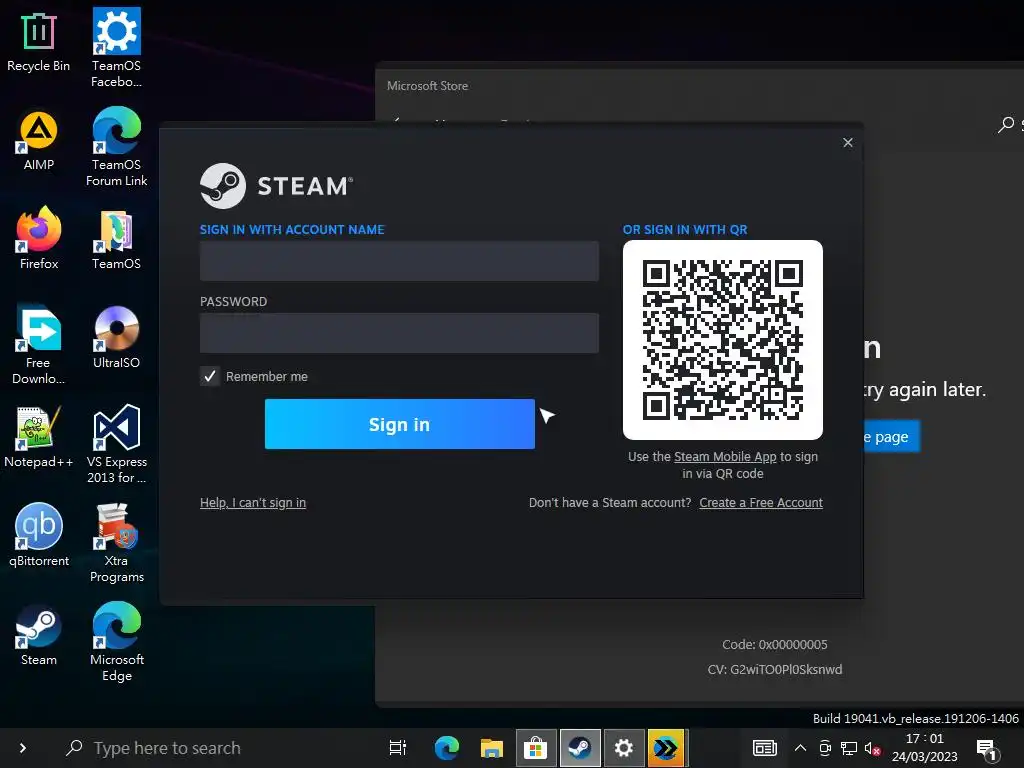Click the Steam QR code image
This screenshot has width=1024, height=768.
(x=723, y=340)
